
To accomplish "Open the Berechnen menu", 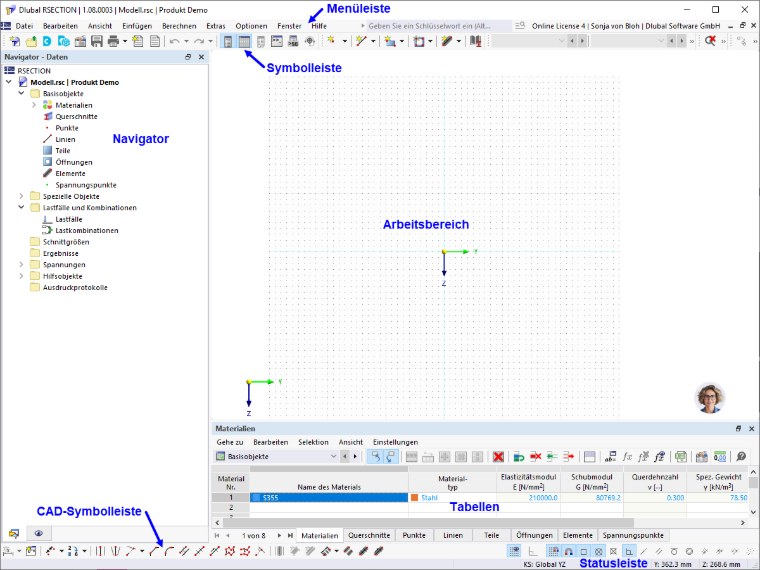I will tap(179, 26).
